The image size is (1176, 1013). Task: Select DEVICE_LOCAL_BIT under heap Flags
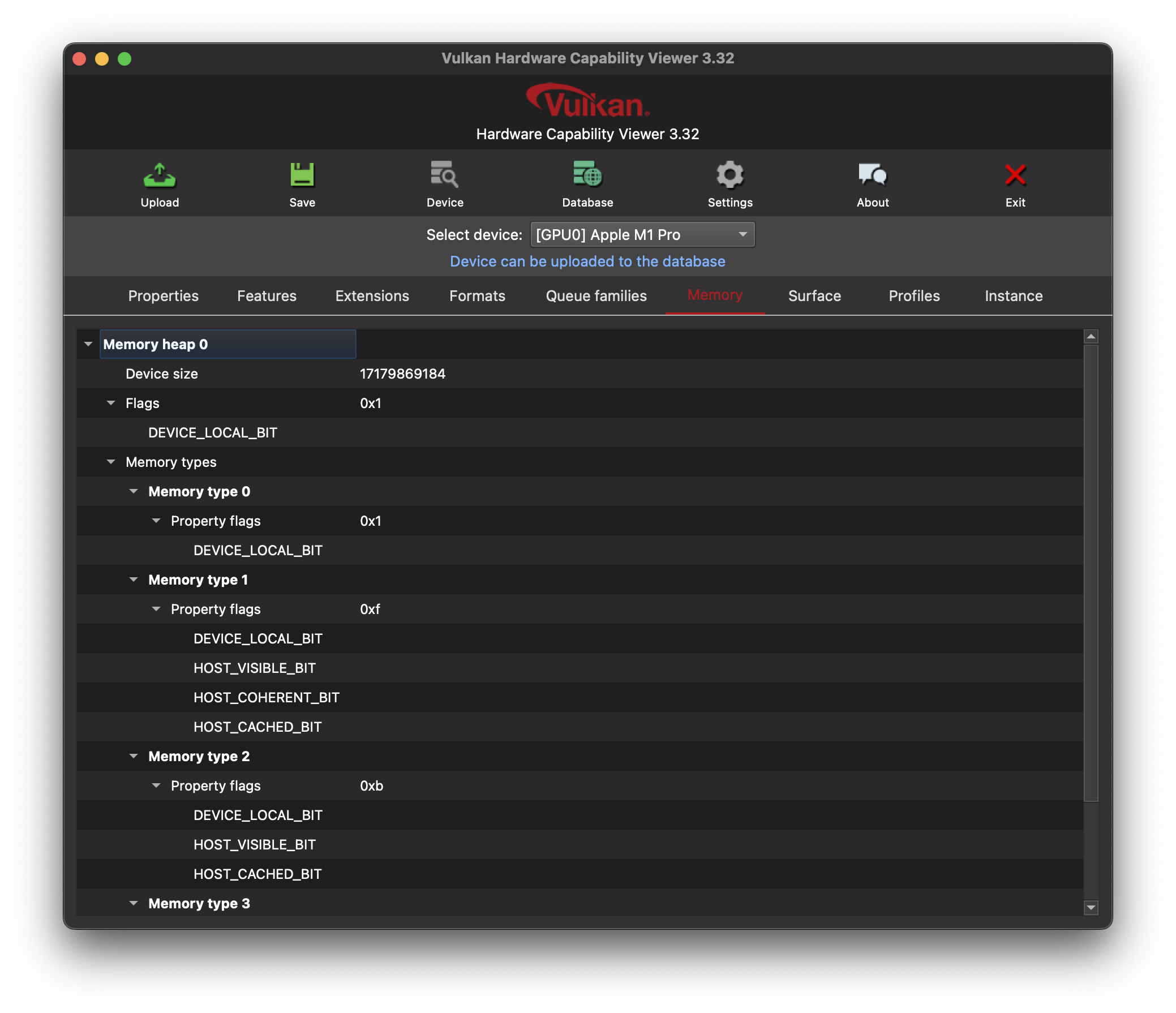213,432
